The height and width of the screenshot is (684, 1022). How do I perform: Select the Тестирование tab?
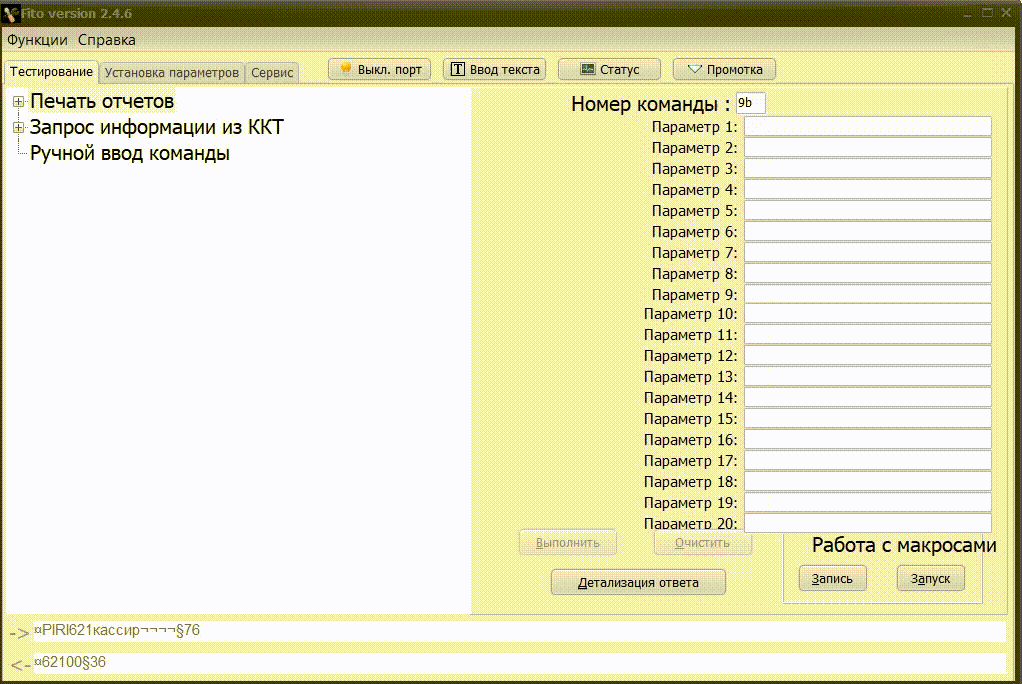[x=51, y=72]
